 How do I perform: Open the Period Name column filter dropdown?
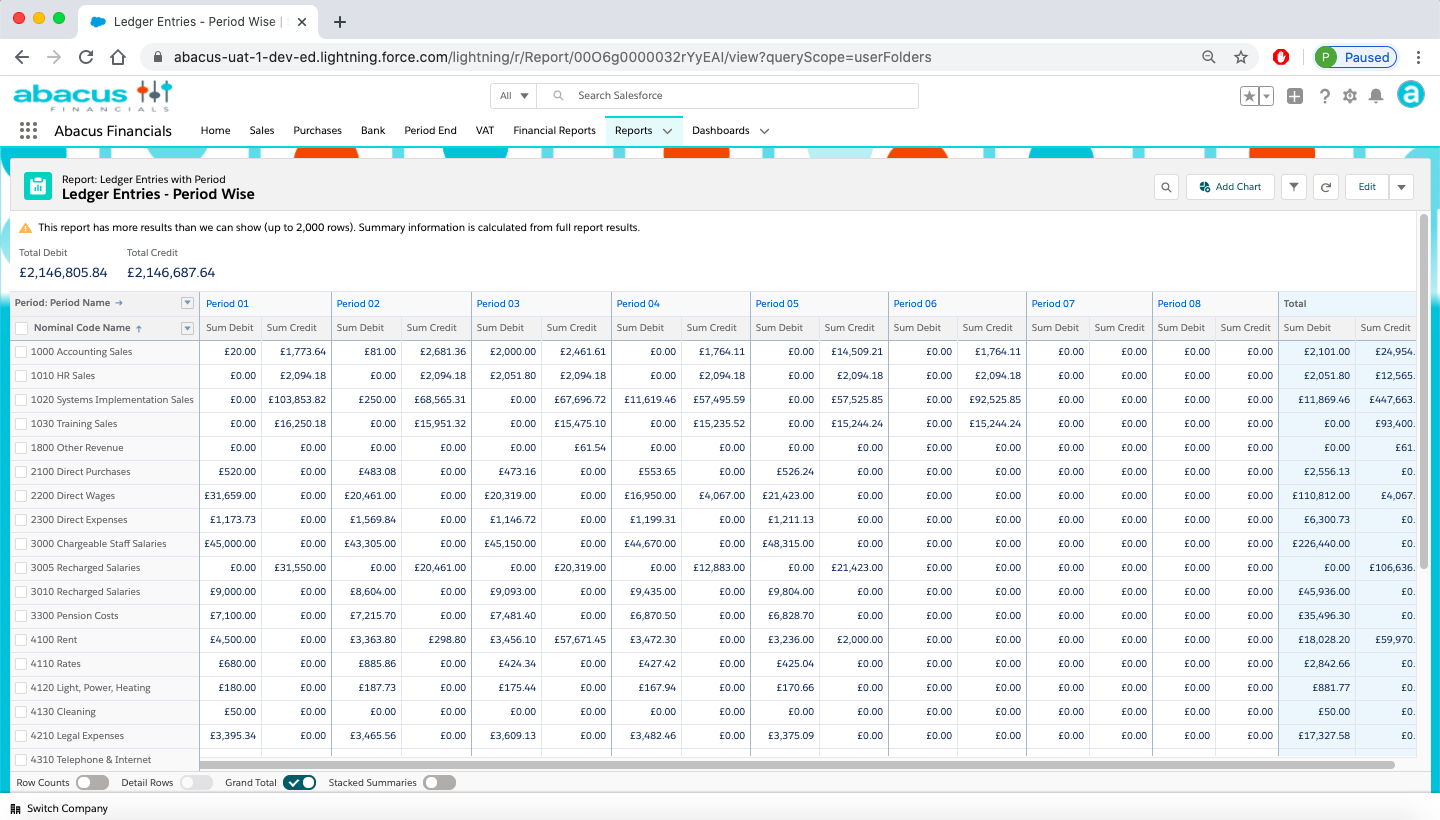tap(187, 303)
